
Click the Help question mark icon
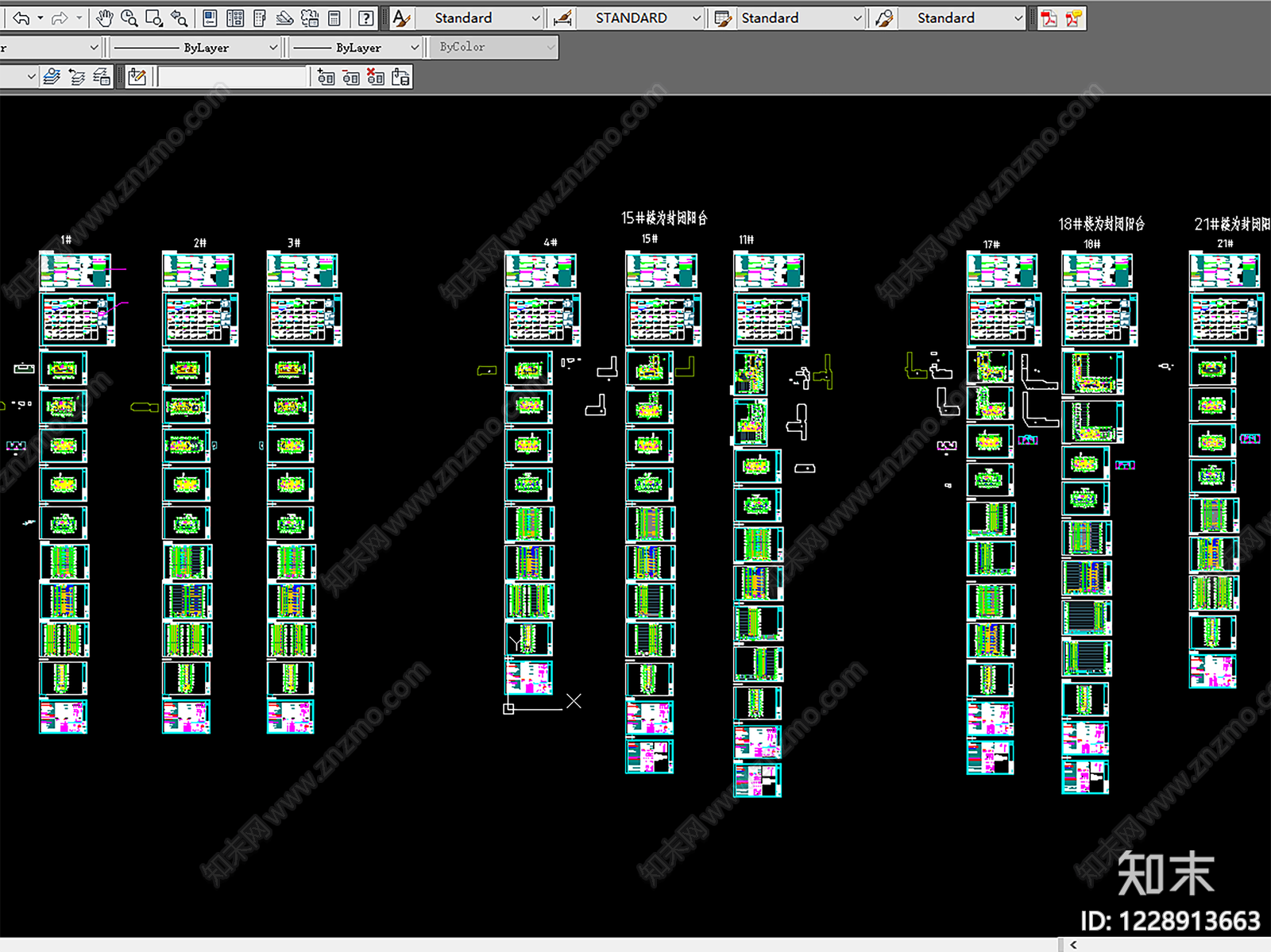tap(365, 17)
